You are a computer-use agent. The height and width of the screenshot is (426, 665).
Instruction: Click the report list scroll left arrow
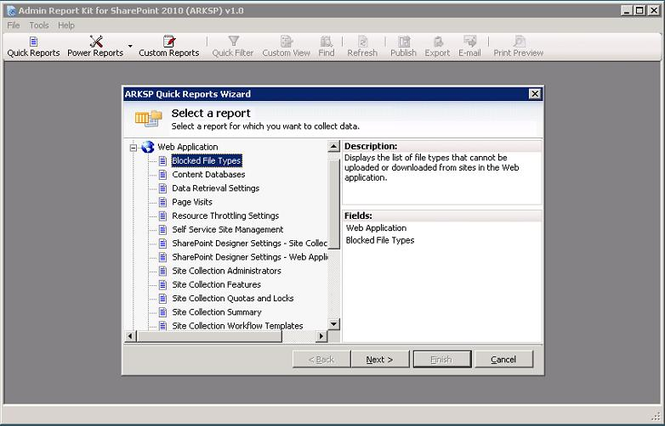[x=130, y=336]
